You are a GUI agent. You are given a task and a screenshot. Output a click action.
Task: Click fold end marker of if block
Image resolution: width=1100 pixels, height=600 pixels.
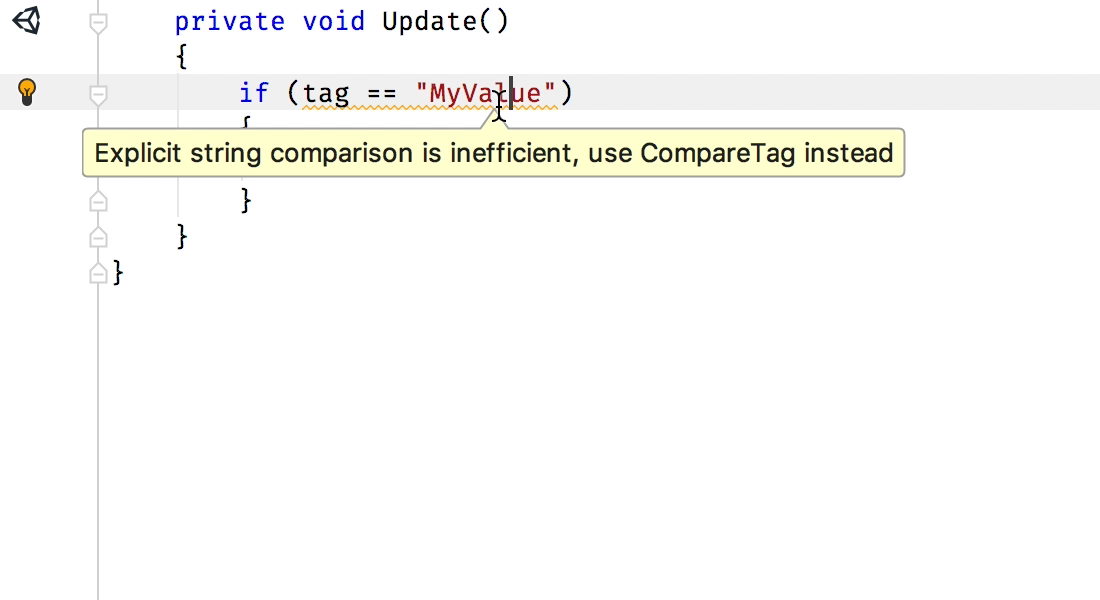point(98,201)
